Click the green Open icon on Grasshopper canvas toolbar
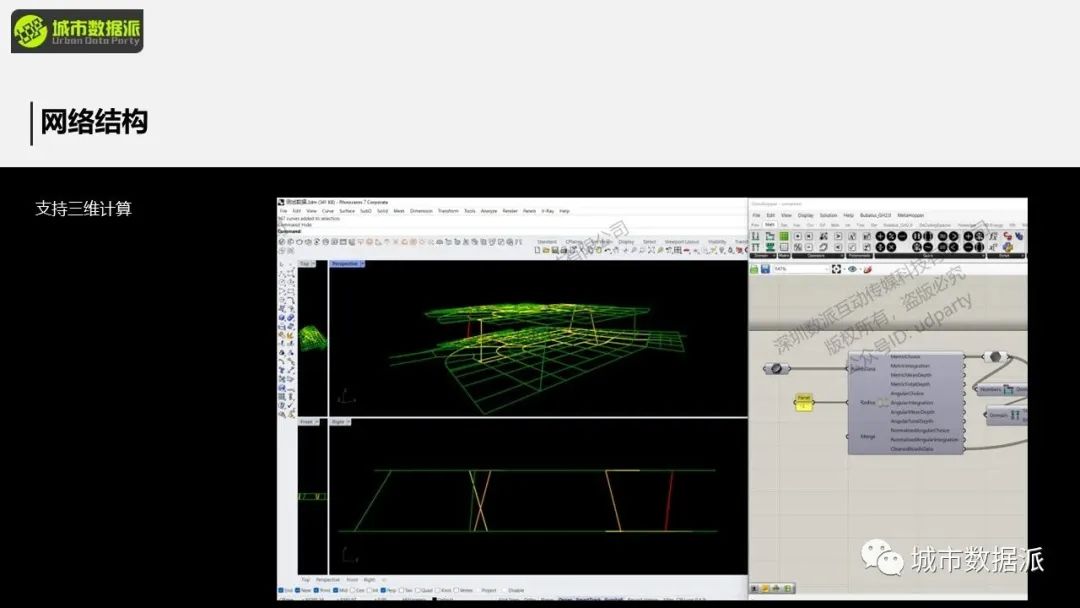Screen dimensions: 1080x608 click(754, 269)
